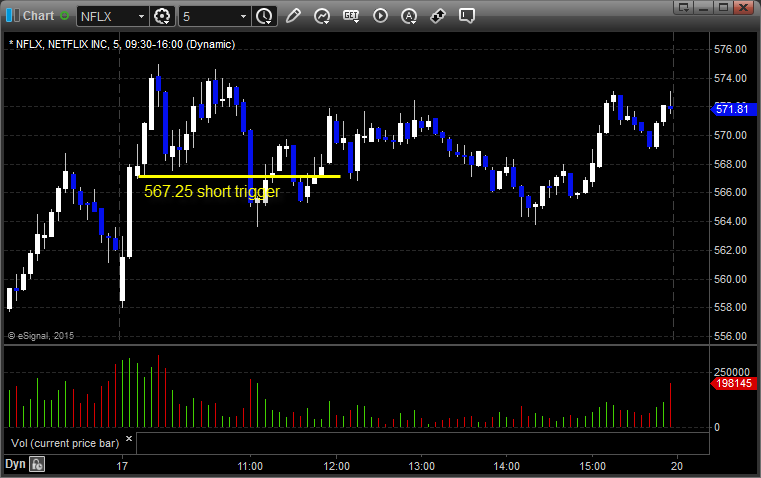761x478 pixels.
Task: Click the 556.00 price axis label
Action: click(730, 336)
